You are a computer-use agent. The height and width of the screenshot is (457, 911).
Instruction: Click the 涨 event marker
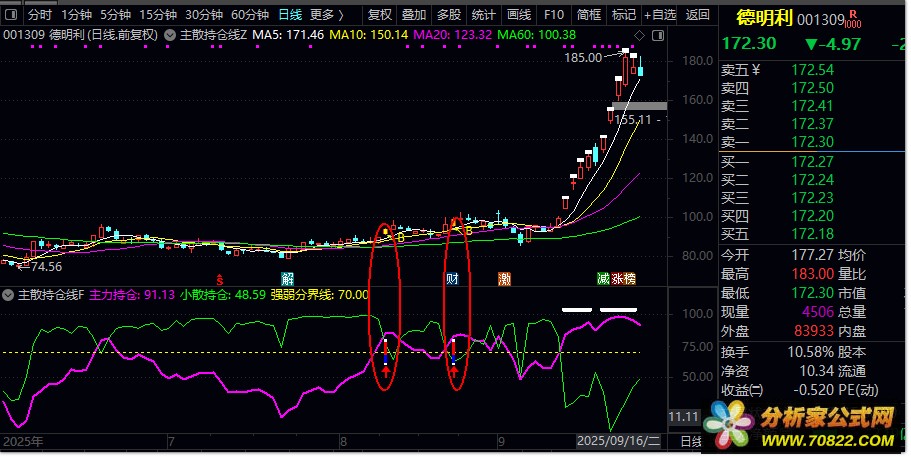(616, 279)
